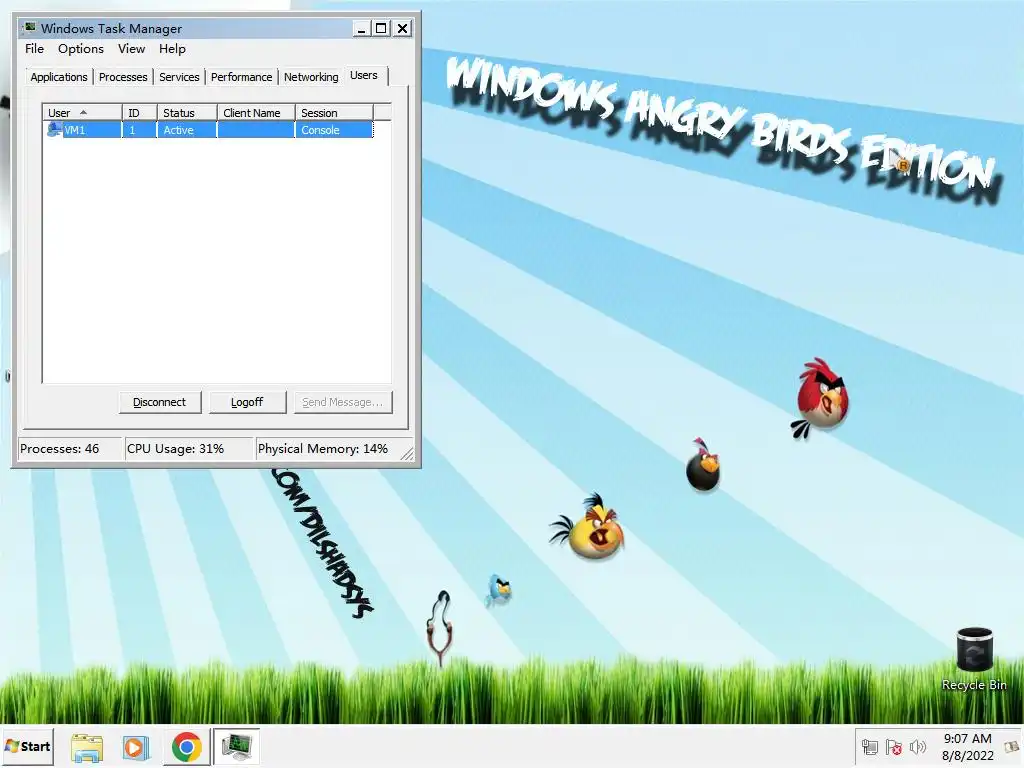The height and width of the screenshot is (768, 1024).
Task: Open the Start menu
Action: [x=27, y=746]
